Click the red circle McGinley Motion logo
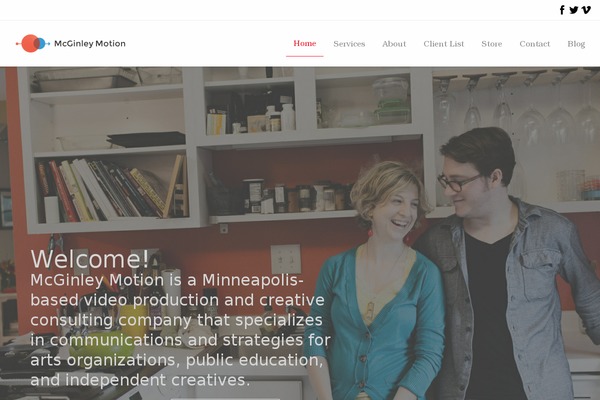600x400 pixels. (33, 43)
